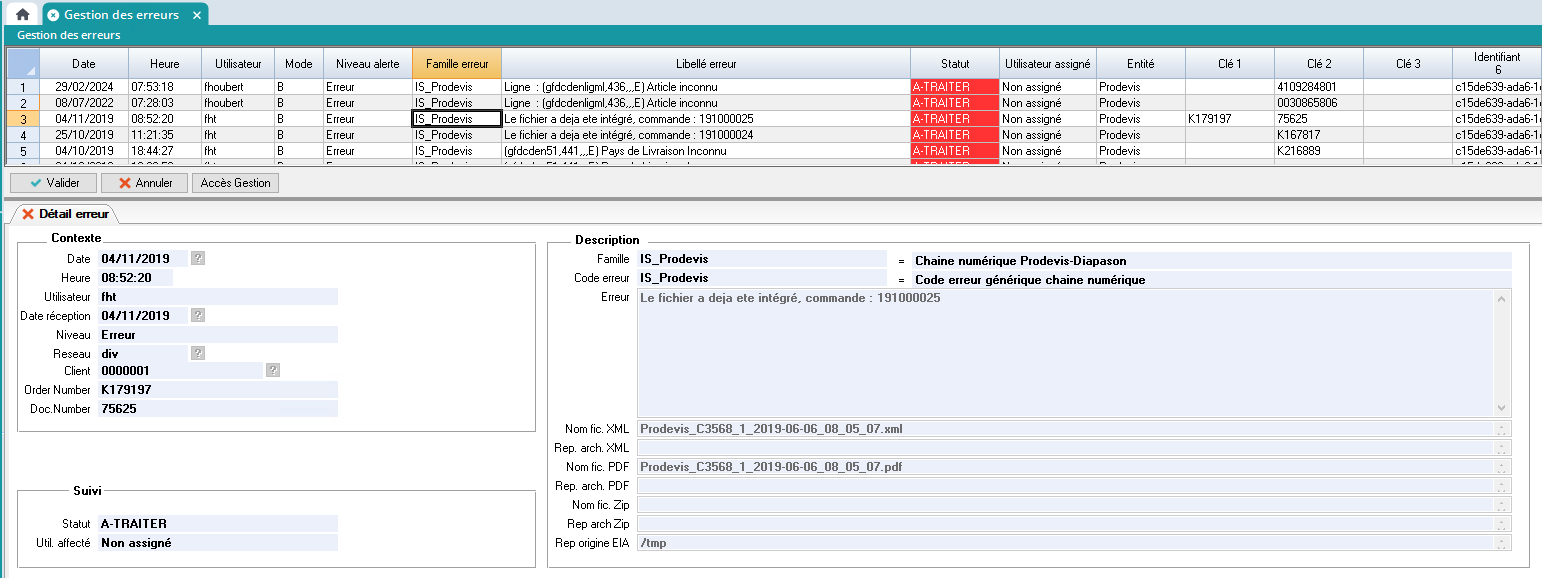This screenshot has width=1542, height=578.
Task: Click the A-TRAITER status cell in row 4
Action: point(954,135)
